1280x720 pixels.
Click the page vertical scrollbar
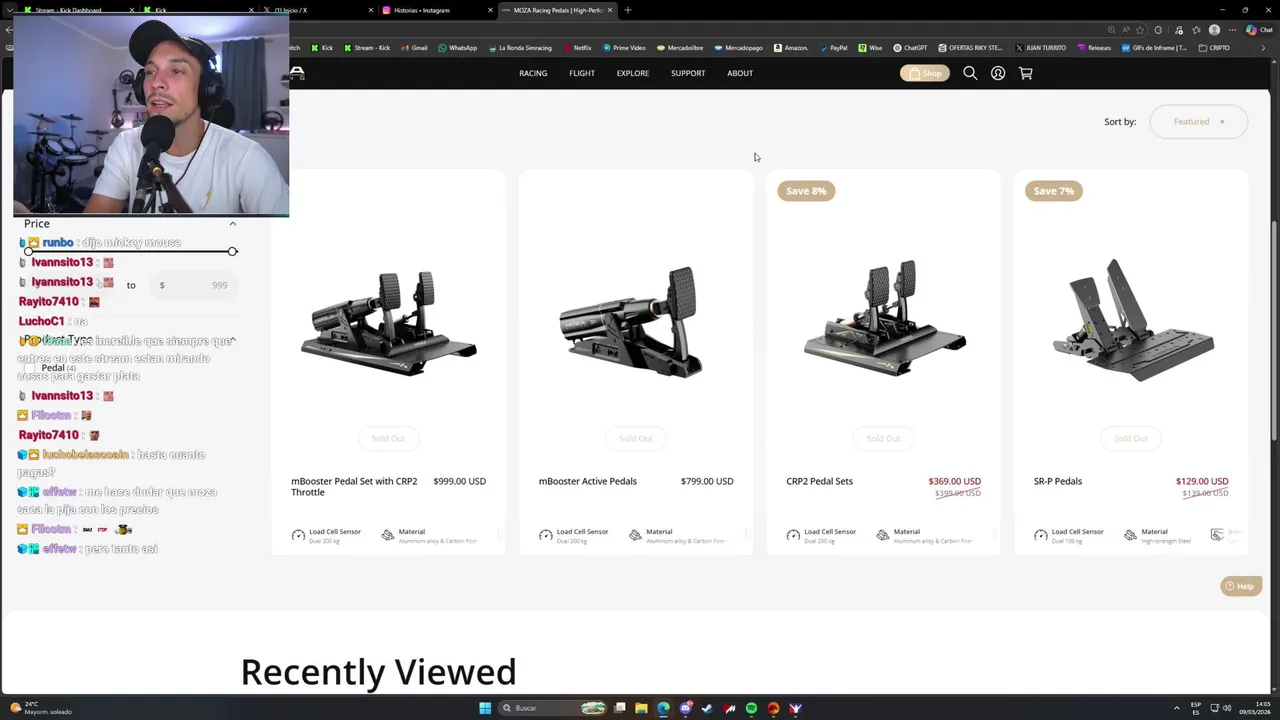point(1274,330)
